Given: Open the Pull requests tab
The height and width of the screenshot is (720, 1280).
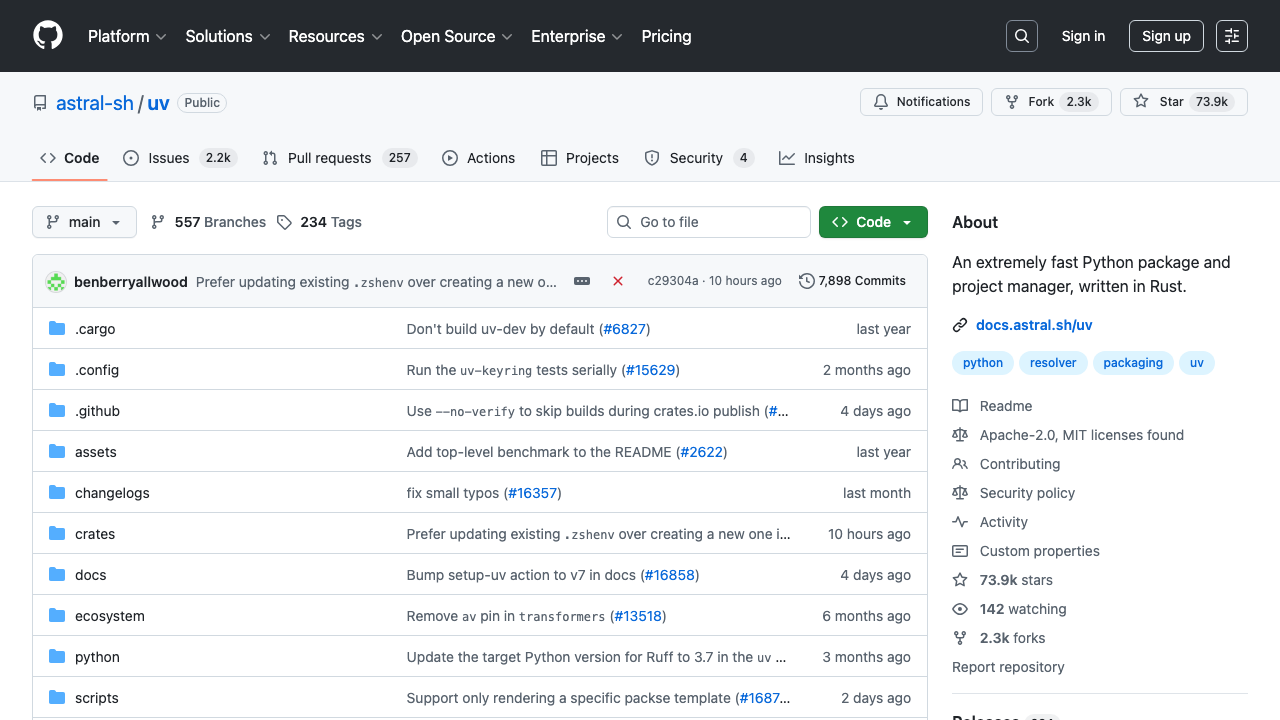Looking at the screenshot, I should [328, 158].
